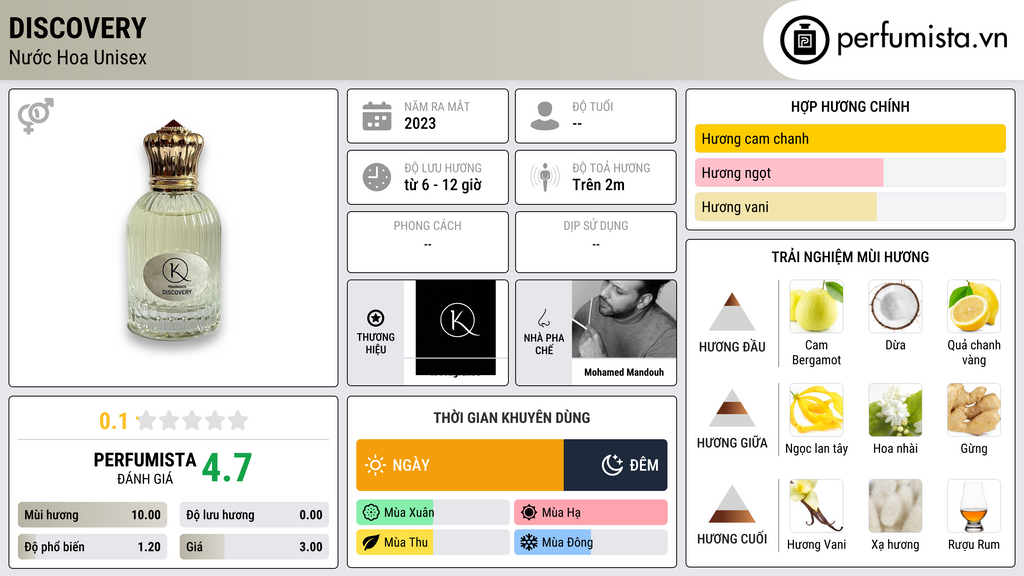Click the sun icon for Mùa Hạ
The image size is (1024, 576).
(529, 513)
